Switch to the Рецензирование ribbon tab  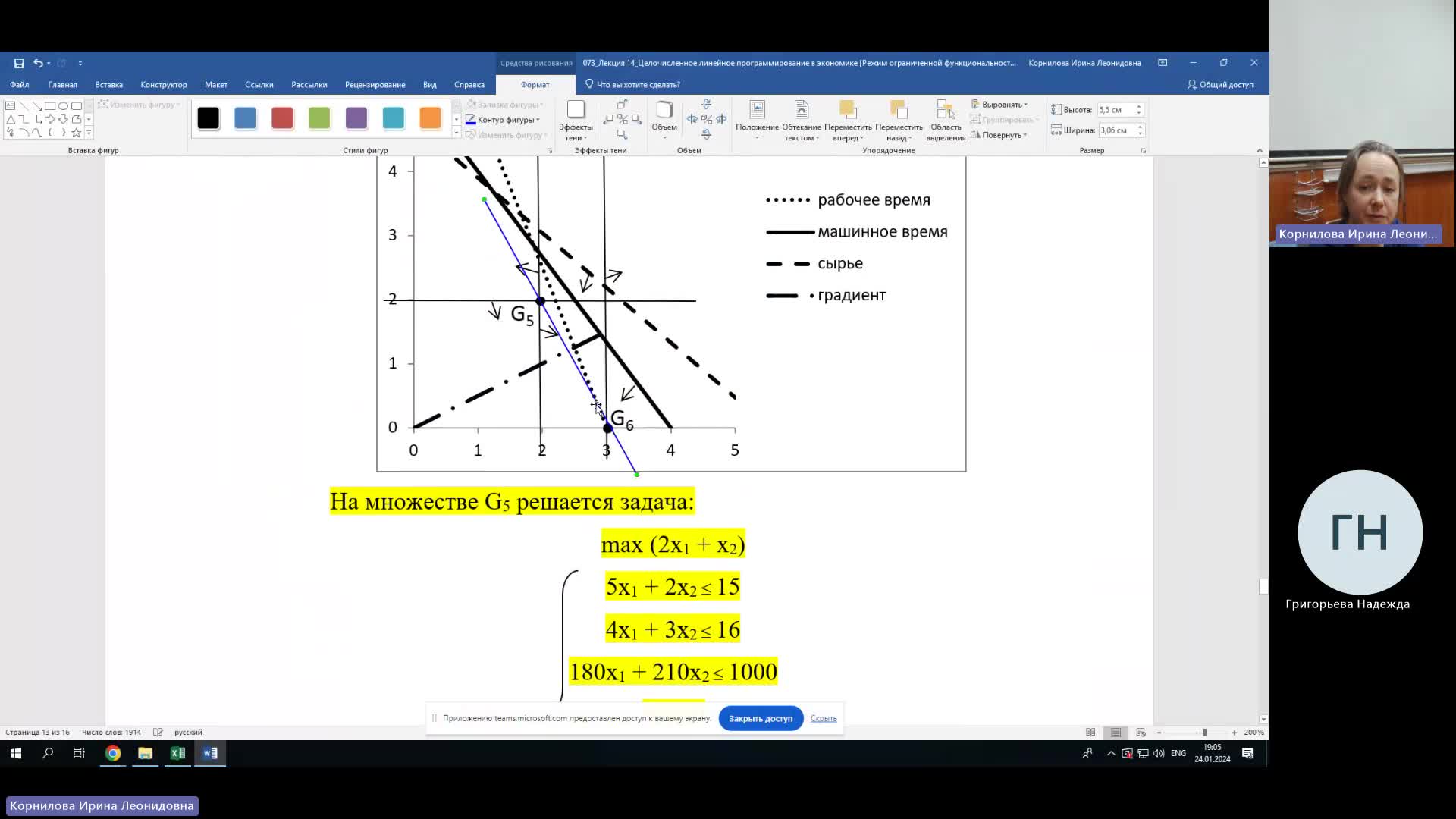[375, 85]
